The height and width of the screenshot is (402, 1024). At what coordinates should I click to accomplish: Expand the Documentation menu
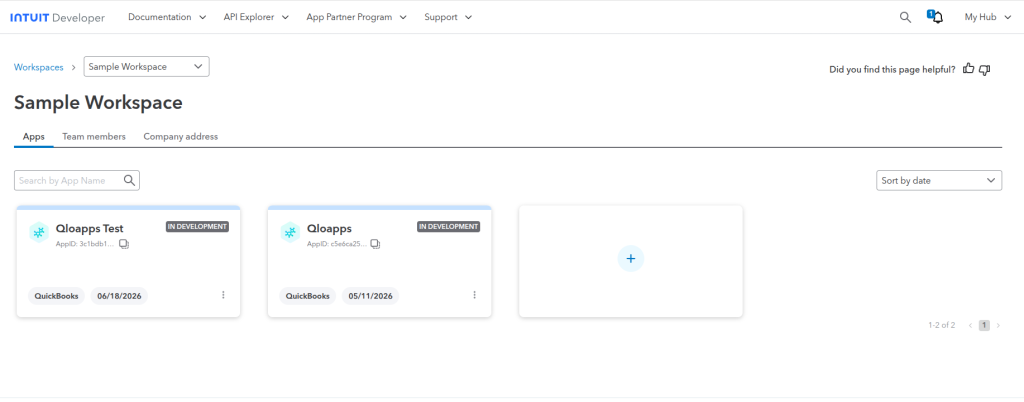[x=167, y=17]
